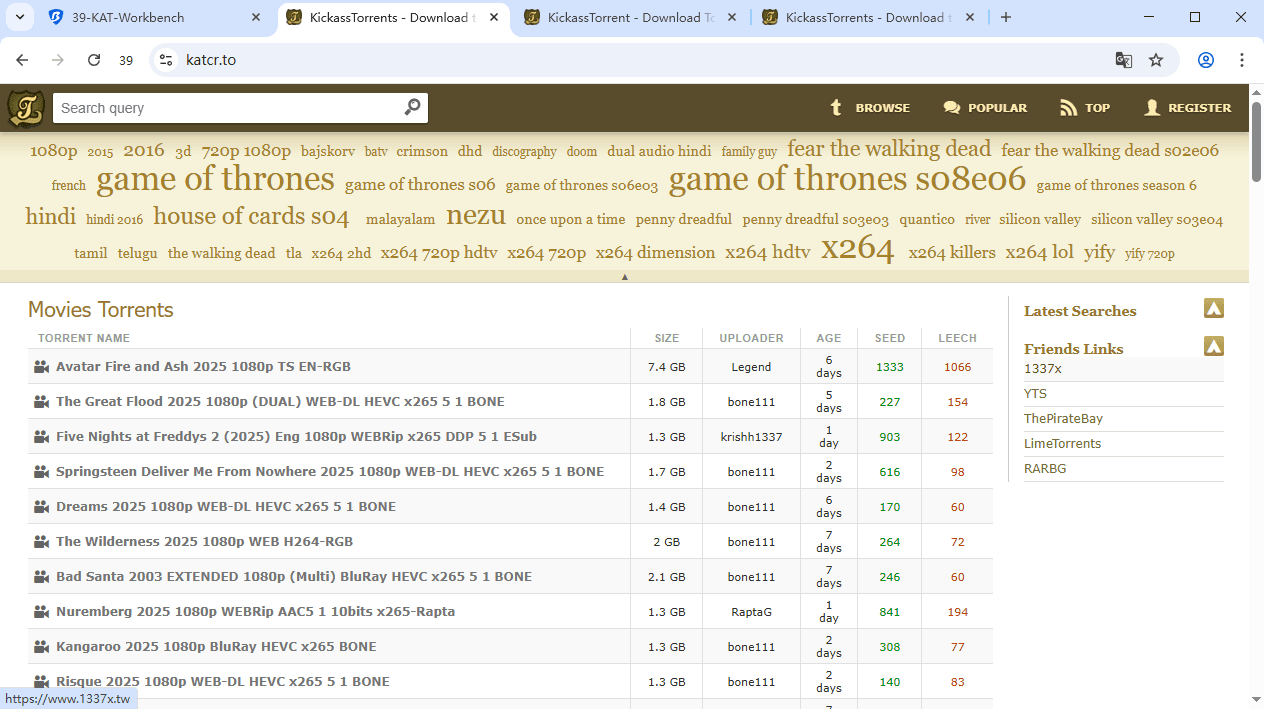Open Nuremberg 2025 WEBRip torrent link
The width and height of the screenshot is (1264, 709).
pos(255,612)
